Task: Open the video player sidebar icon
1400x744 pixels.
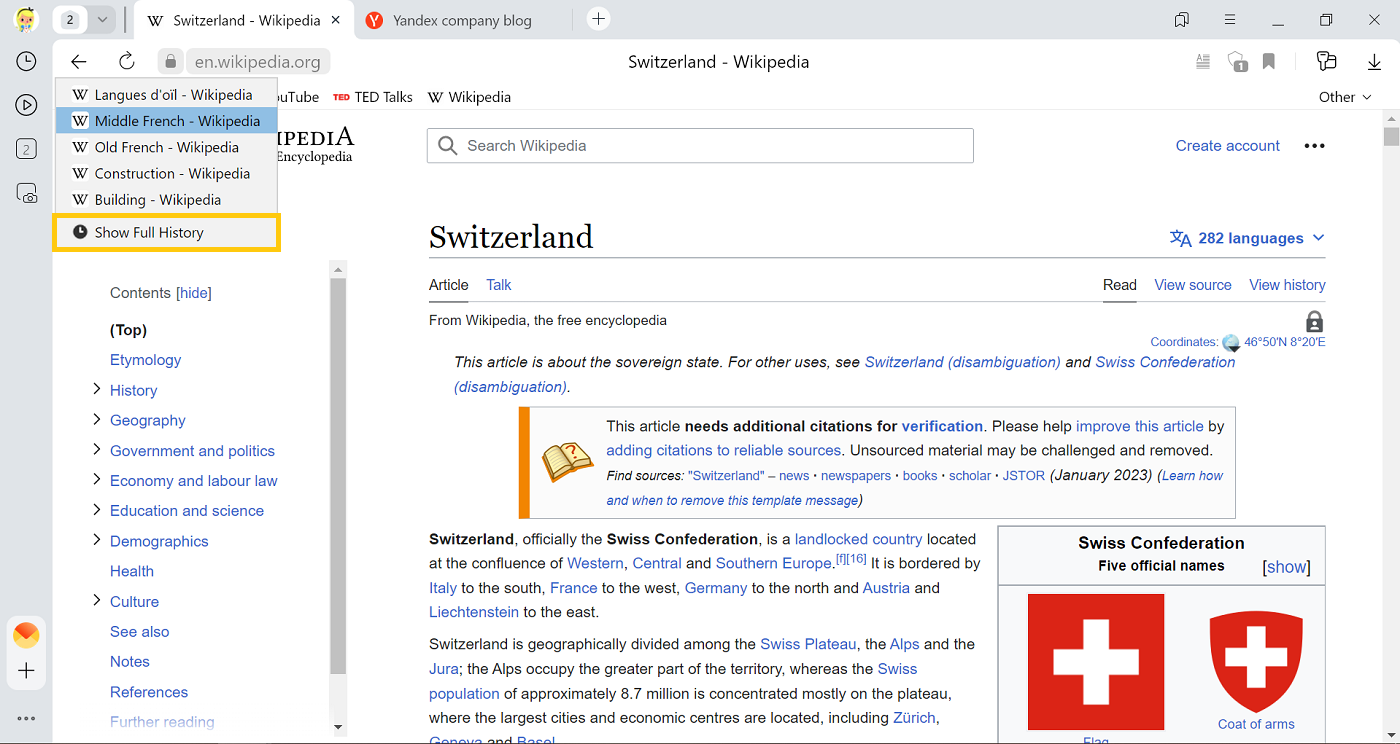Action: coord(27,105)
